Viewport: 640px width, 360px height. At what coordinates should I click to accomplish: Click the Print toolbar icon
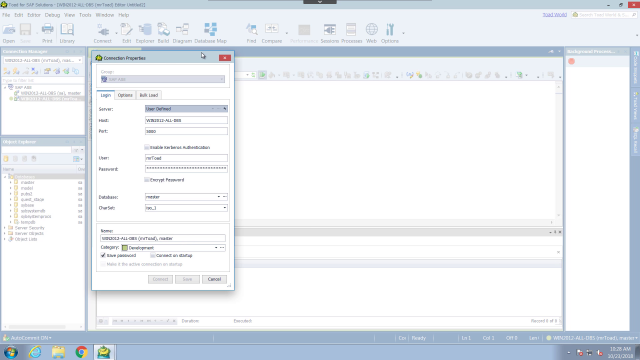click(x=47, y=33)
